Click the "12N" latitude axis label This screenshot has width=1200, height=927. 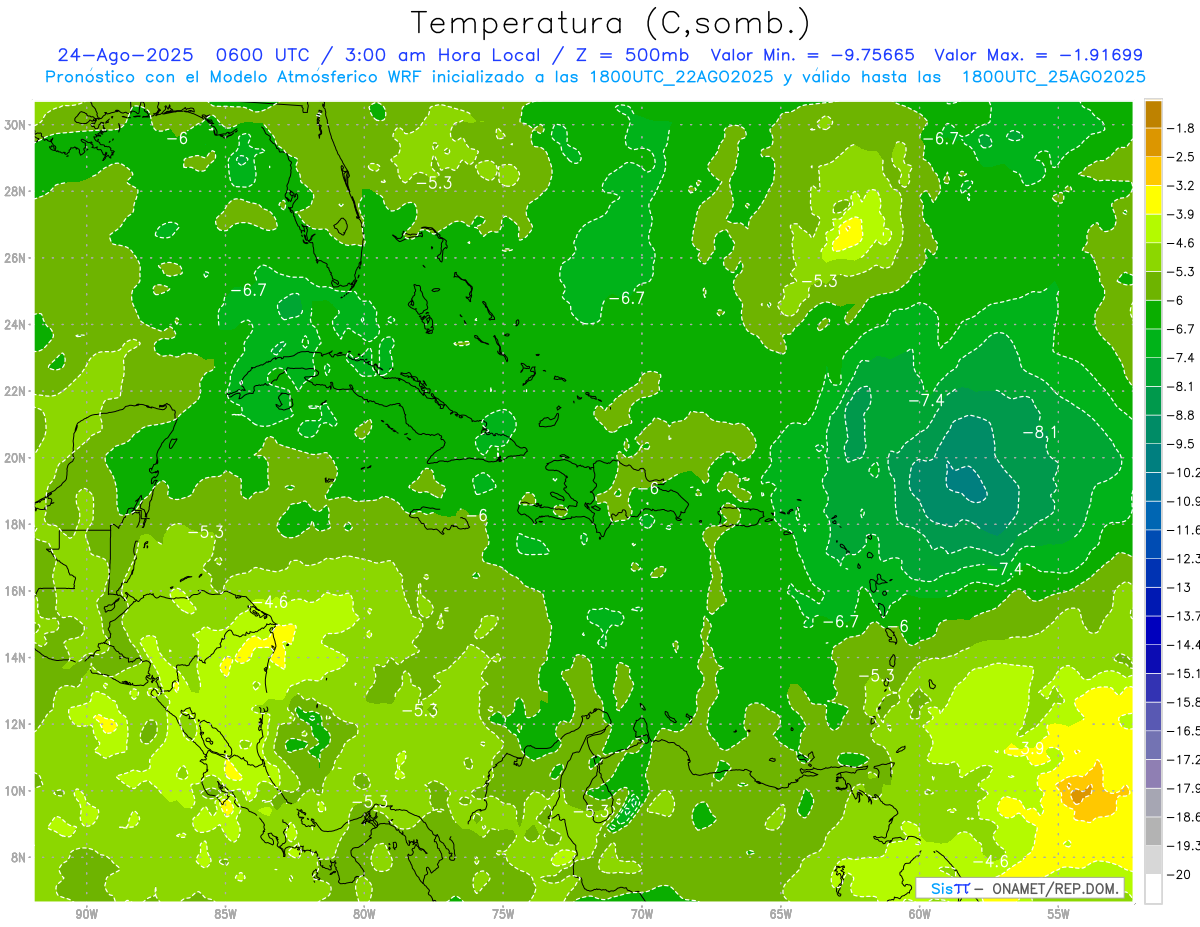[x=16, y=723]
